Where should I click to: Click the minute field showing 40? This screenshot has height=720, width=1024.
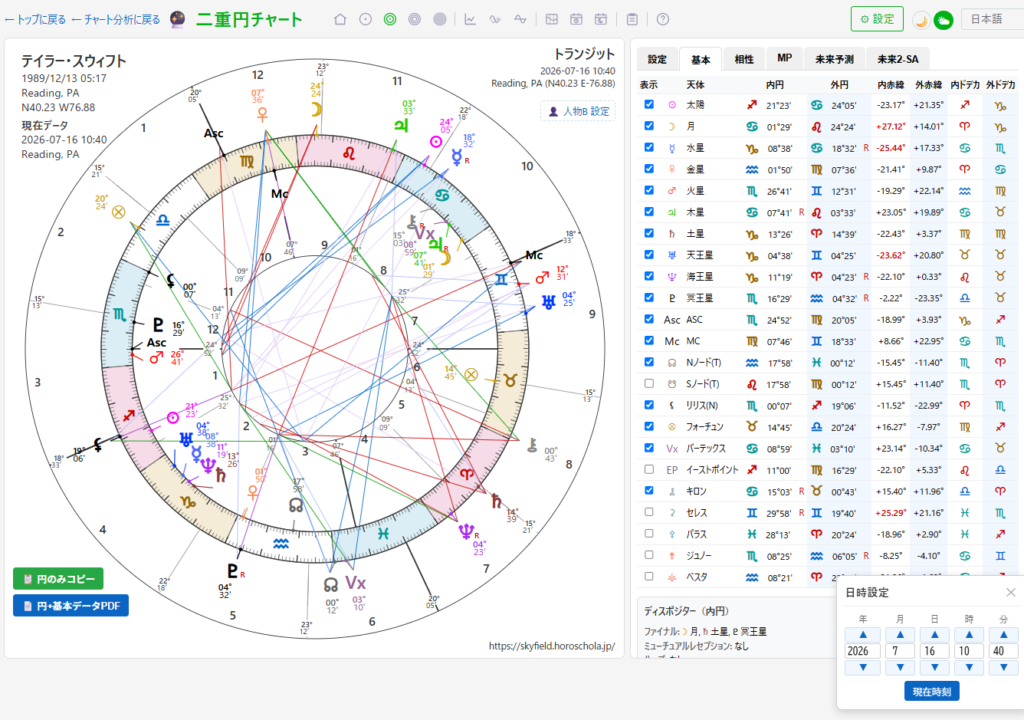point(1004,651)
